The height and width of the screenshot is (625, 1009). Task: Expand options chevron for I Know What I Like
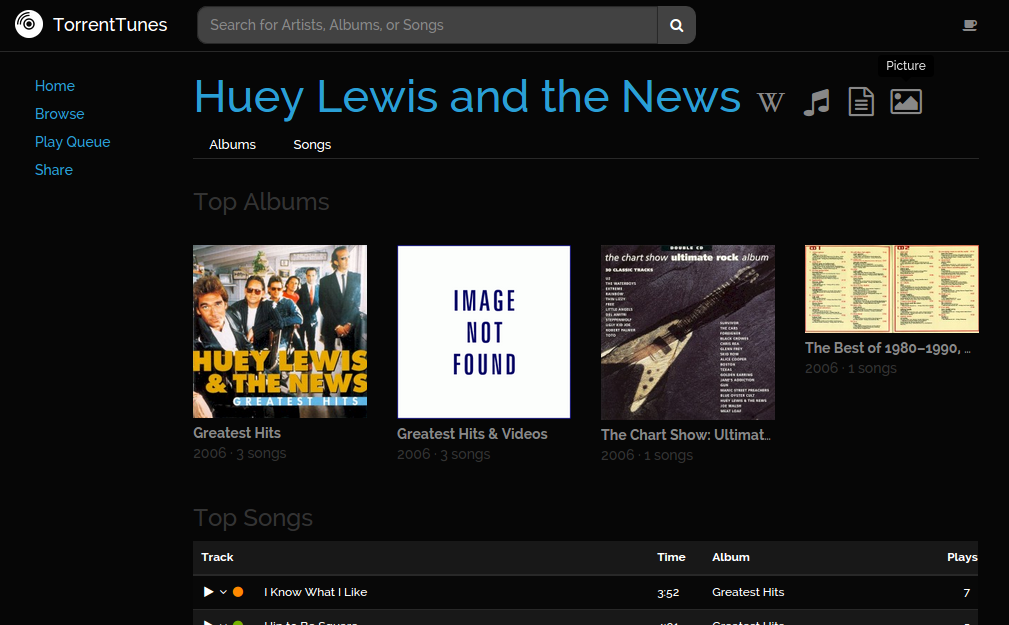[223, 592]
